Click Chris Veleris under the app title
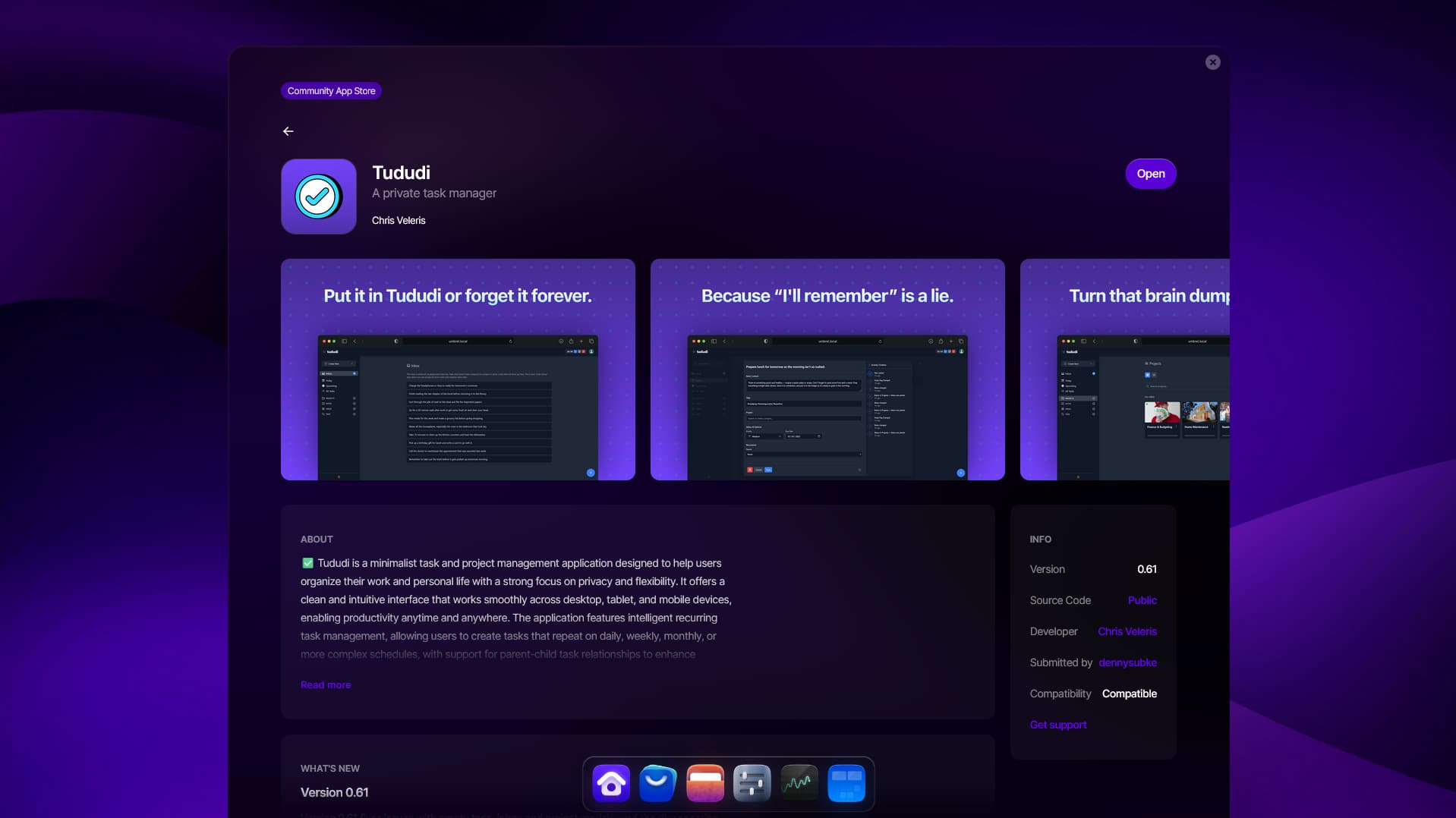This screenshot has height=818, width=1456. 399,220
